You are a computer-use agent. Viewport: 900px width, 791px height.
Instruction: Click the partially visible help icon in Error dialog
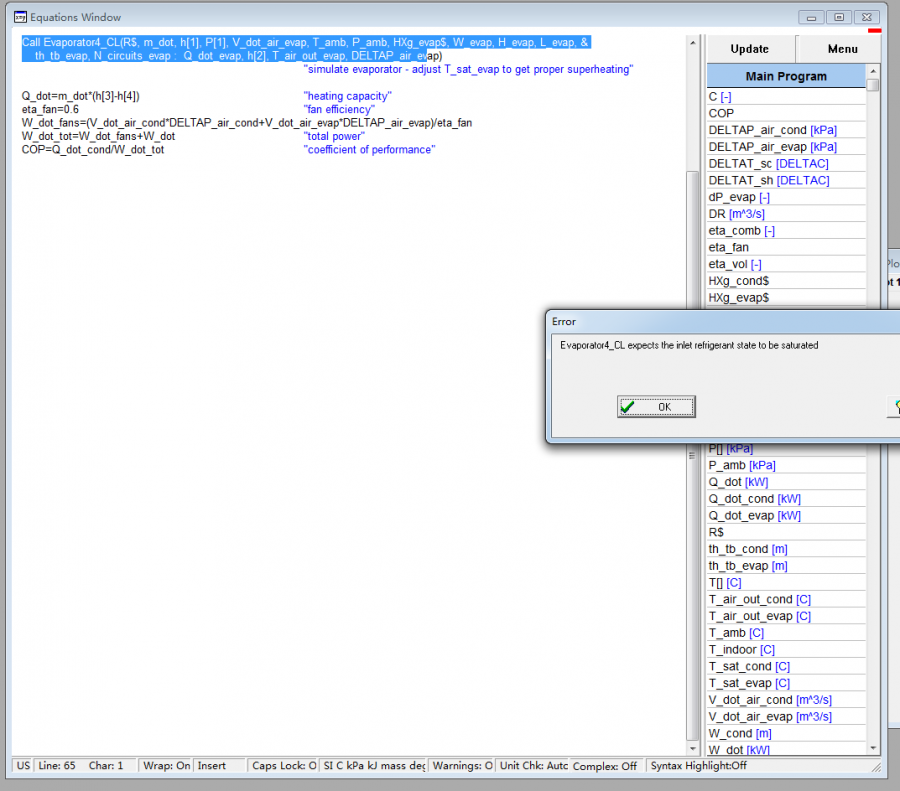893,407
